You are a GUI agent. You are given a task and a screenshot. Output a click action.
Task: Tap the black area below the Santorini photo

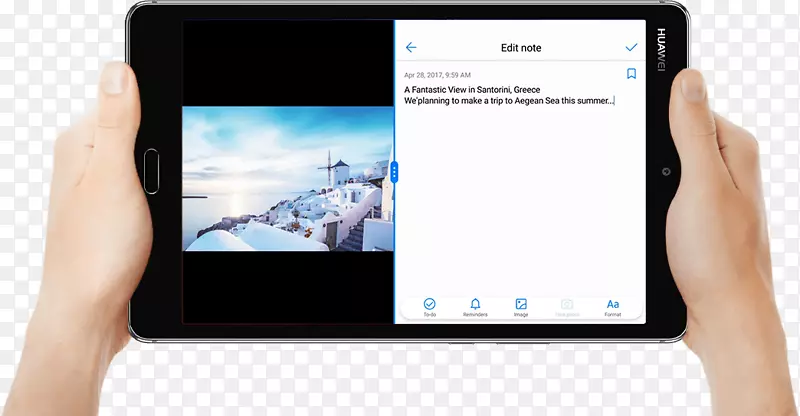(288, 285)
